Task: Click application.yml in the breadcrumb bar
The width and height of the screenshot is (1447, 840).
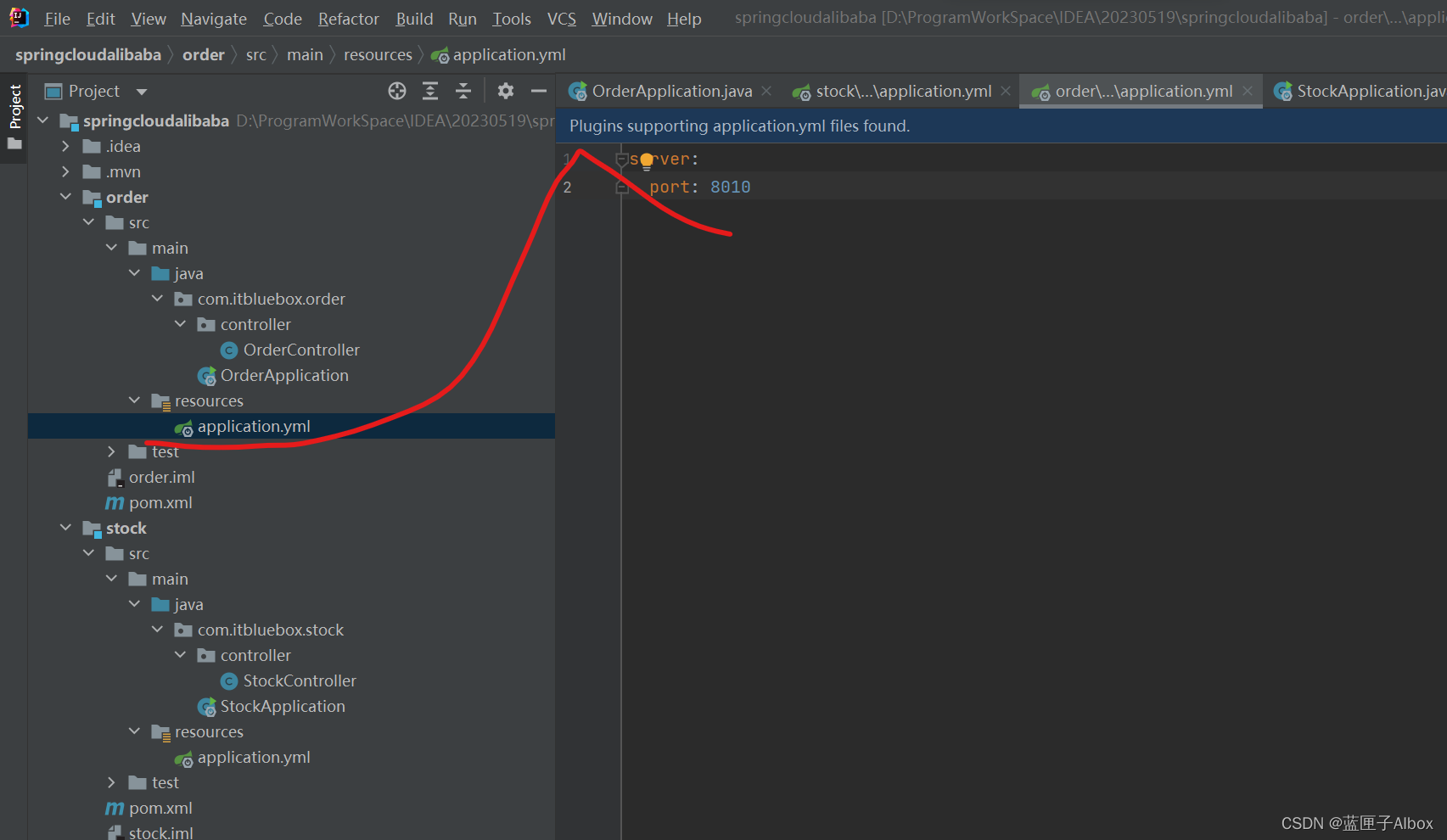Action: [x=498, y=54]
